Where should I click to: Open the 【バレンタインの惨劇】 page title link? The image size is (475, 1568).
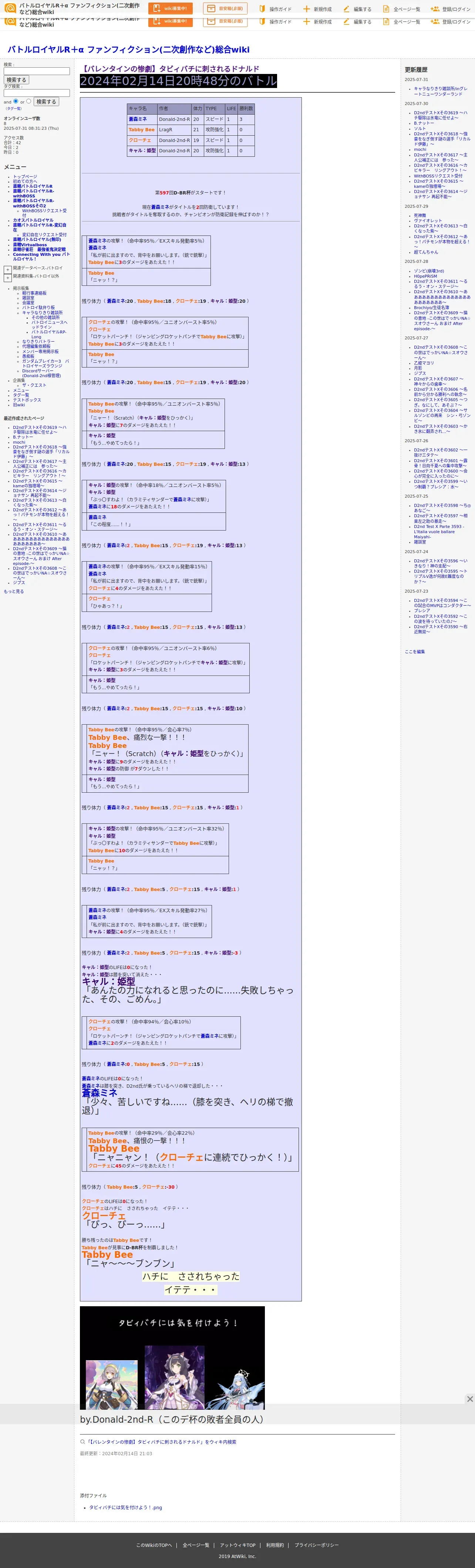pyautogui.click(x=170, y=69)
